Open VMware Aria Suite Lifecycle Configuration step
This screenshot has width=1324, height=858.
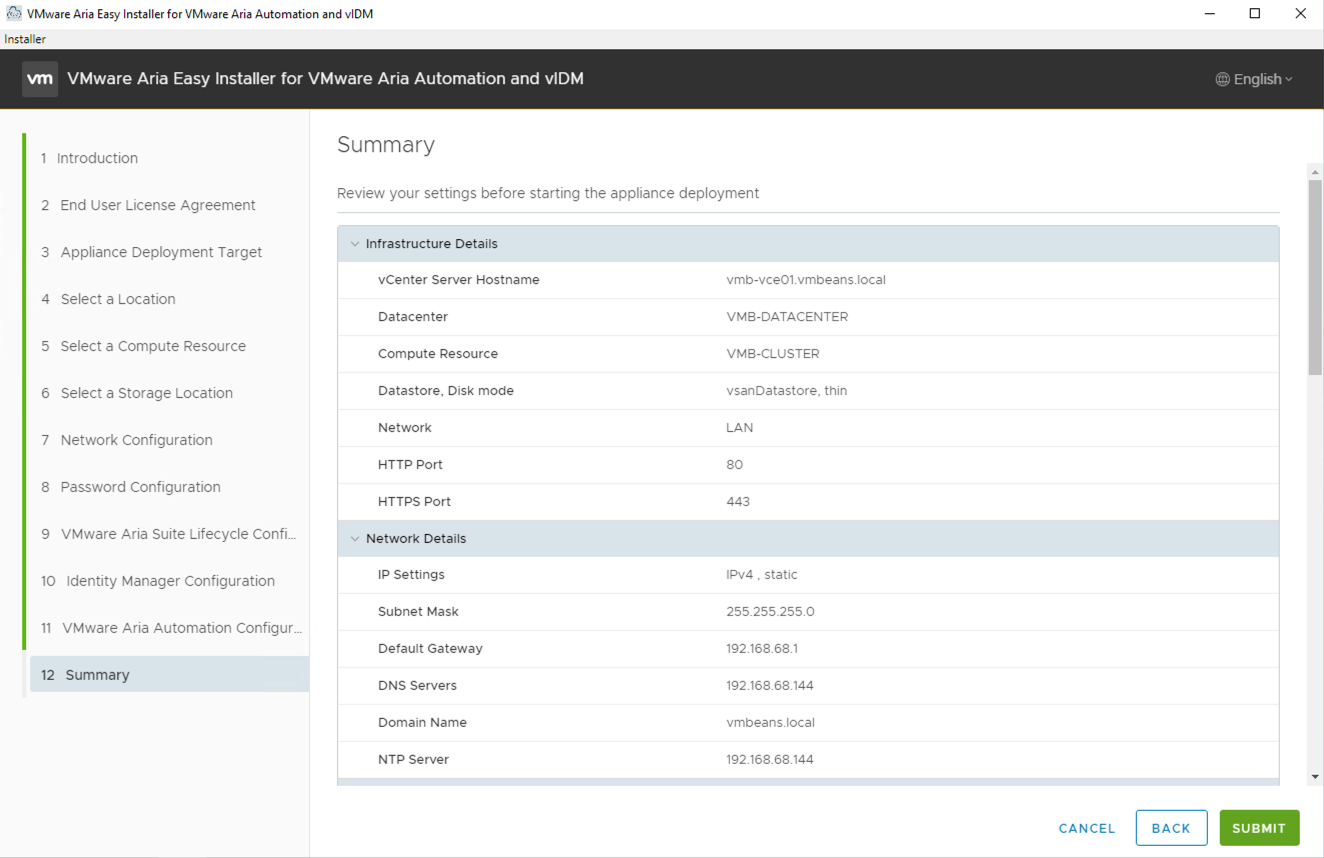(x=168, y=534)
